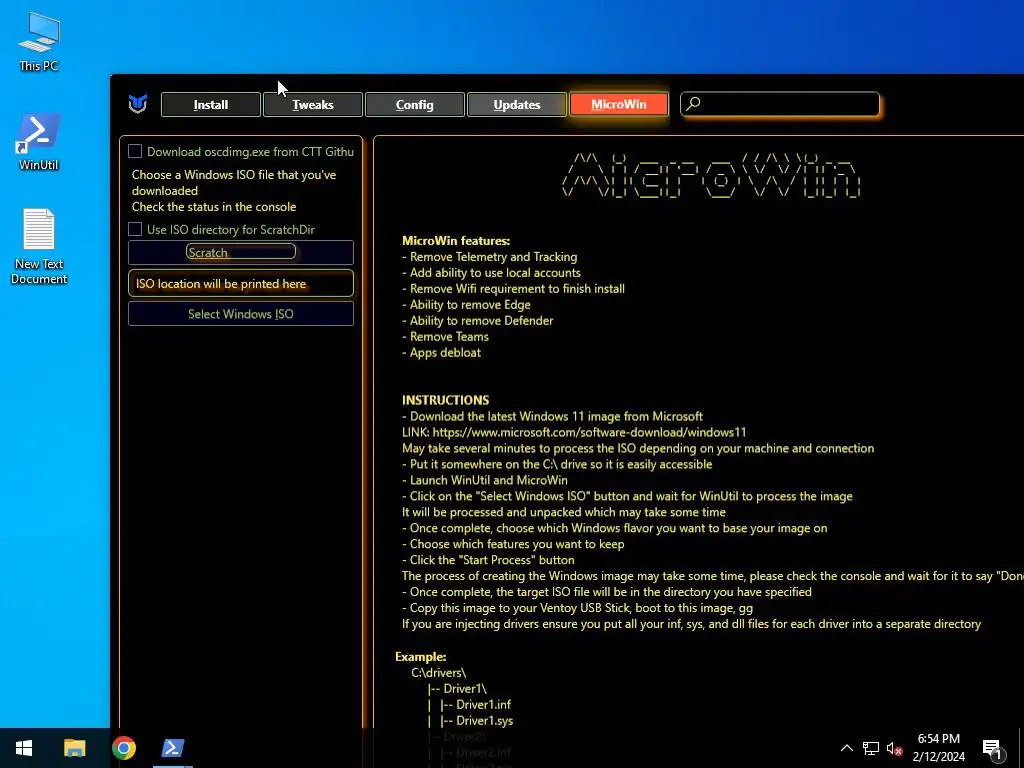Focus the search input field

coord(780,104)
